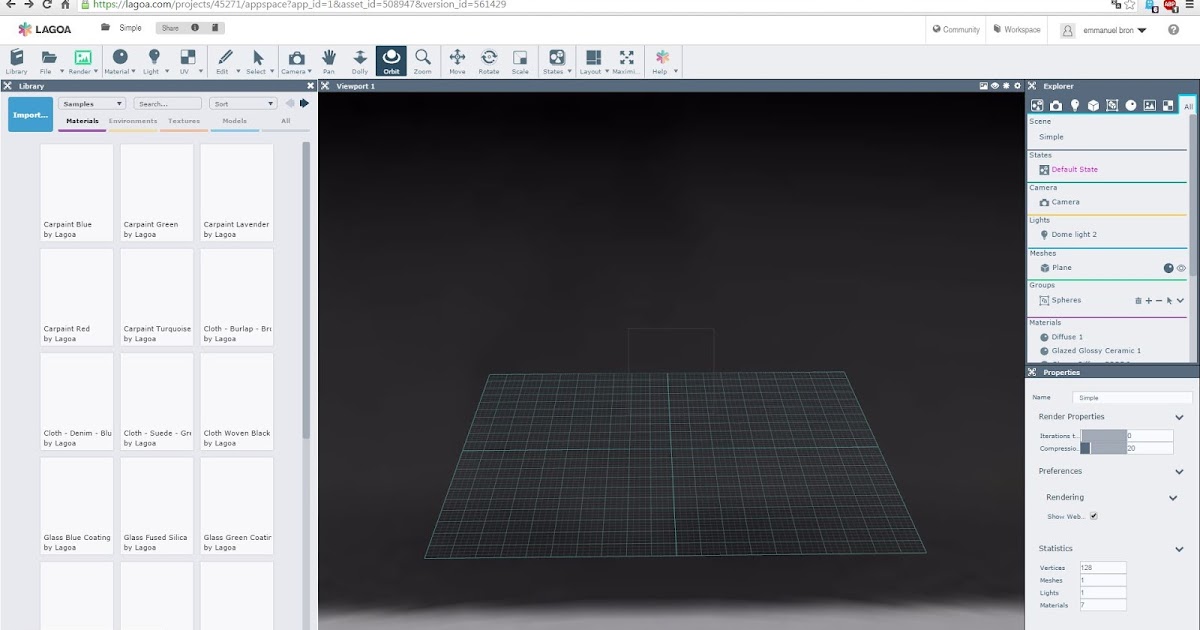Click the Move tool icon
Viewport: 1200px width, 630px height.
coord(457,61)
